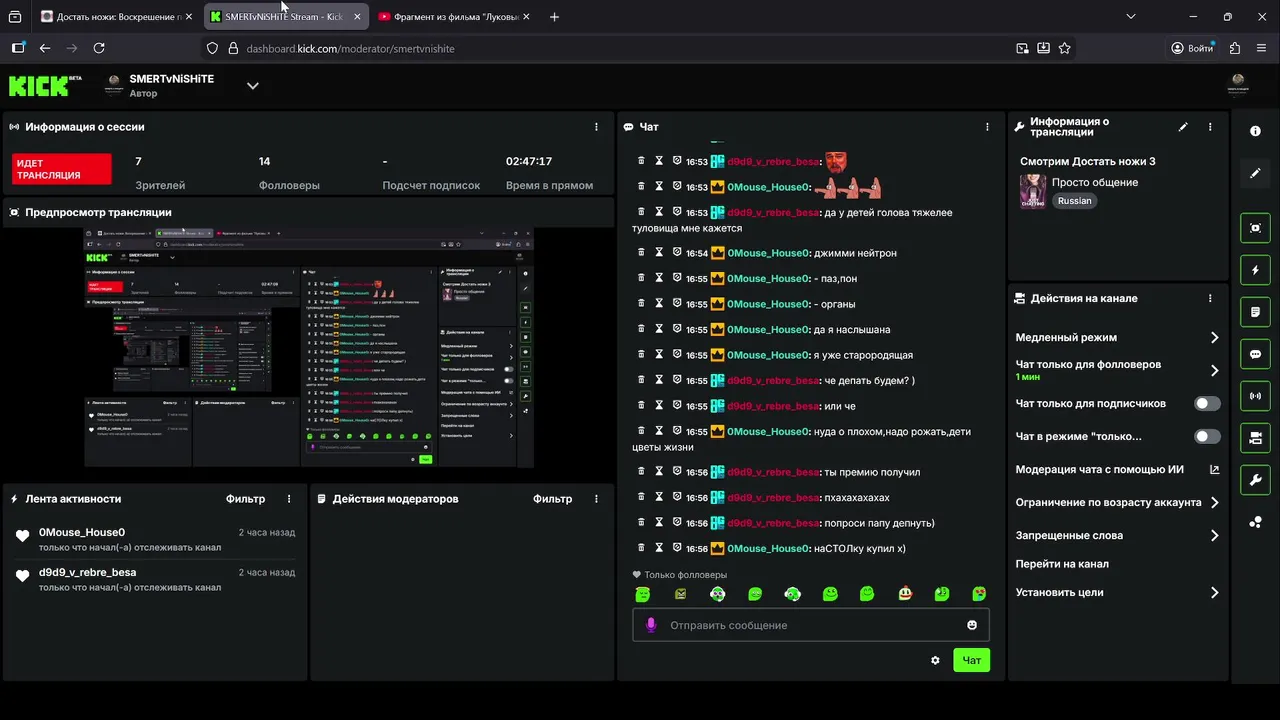Go back using browser back arrow
The image size is (1280, 720).
45,48
